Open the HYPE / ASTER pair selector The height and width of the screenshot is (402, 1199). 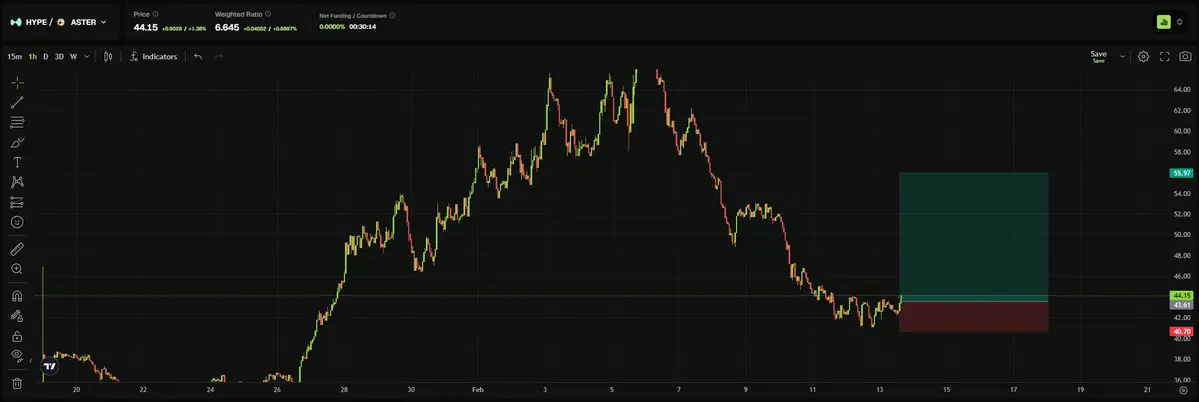point(59,22)
